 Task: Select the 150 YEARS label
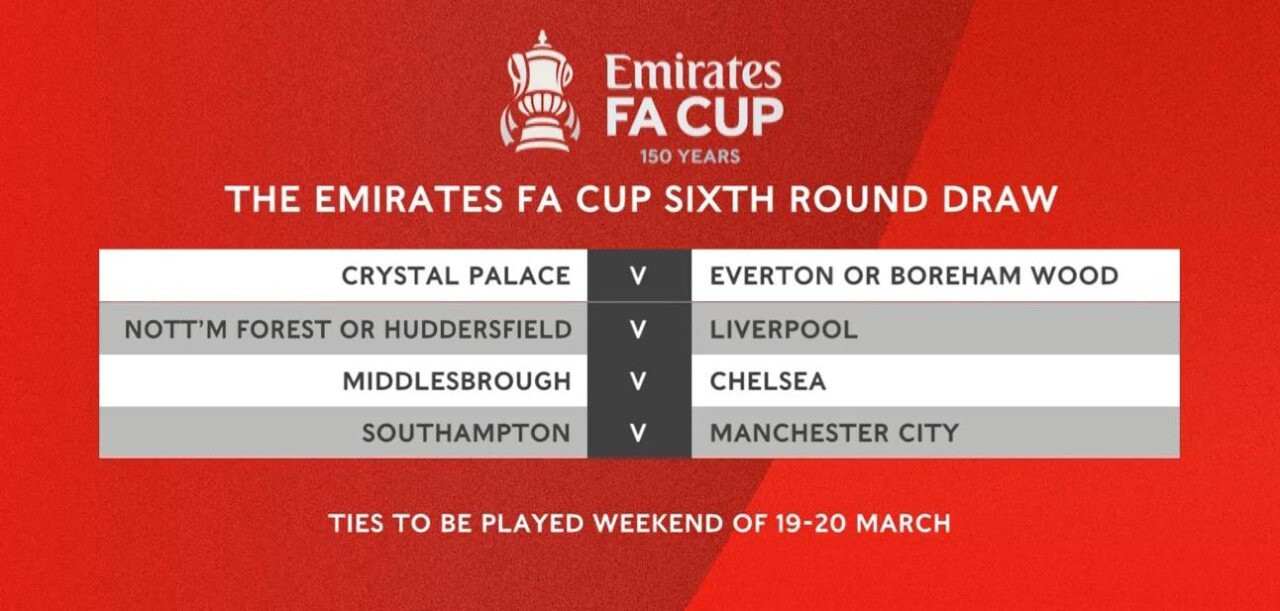click(690, 156)
